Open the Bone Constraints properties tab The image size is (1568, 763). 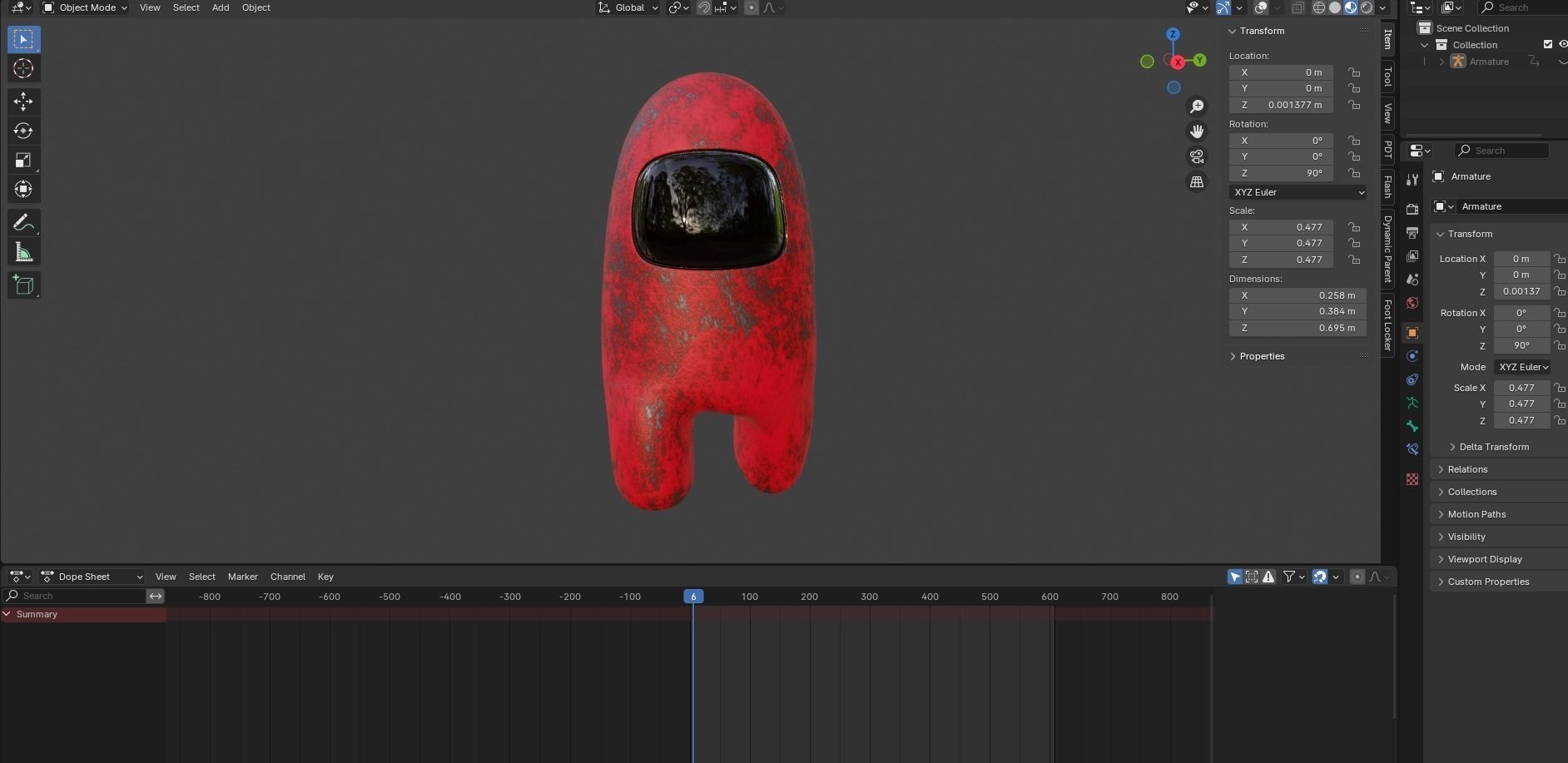(1412, 449)
